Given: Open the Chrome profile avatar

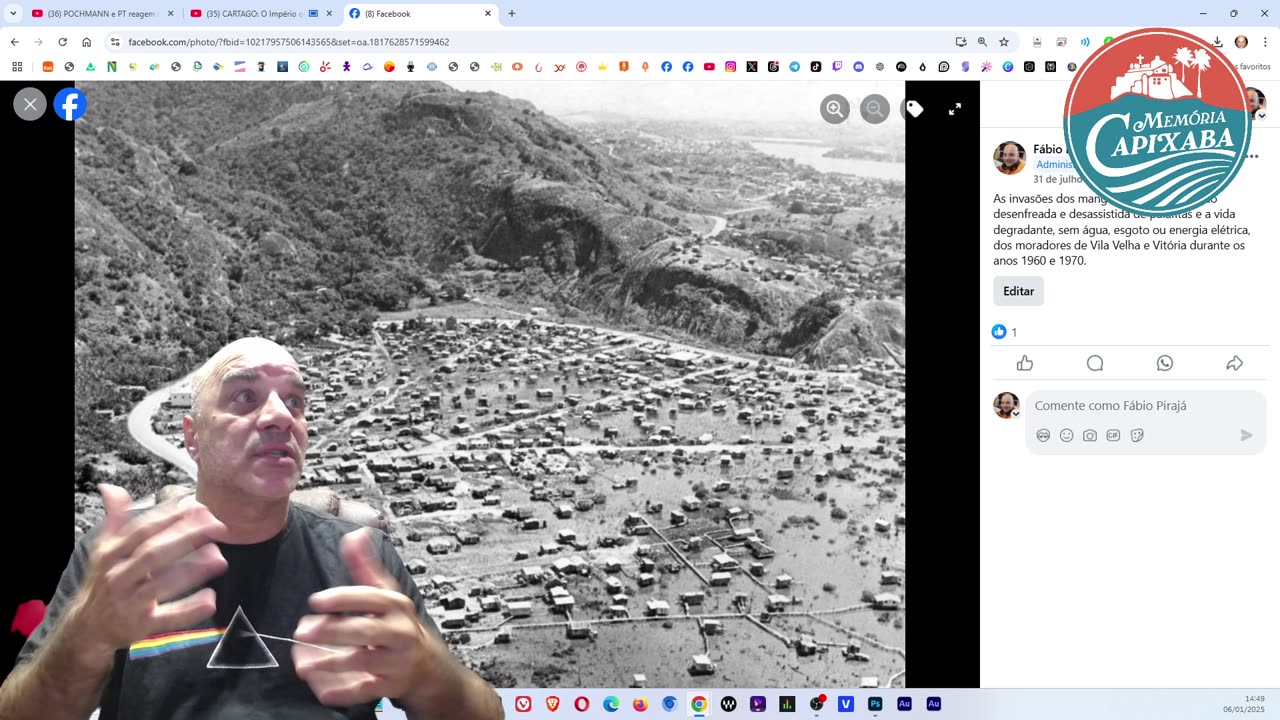Looking at the screenshot, I should 1241,42.
